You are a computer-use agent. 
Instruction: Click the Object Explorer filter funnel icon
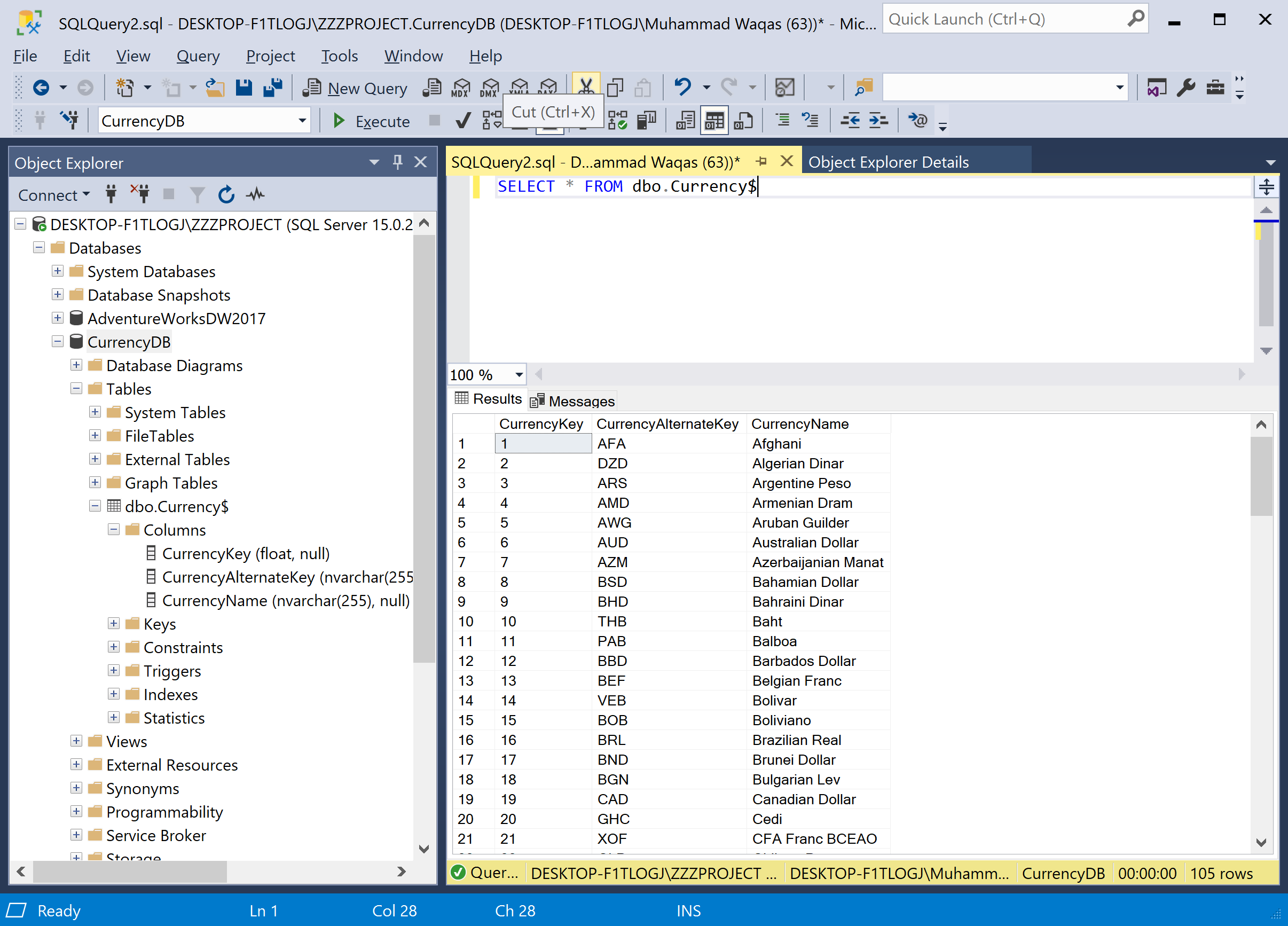197,195
